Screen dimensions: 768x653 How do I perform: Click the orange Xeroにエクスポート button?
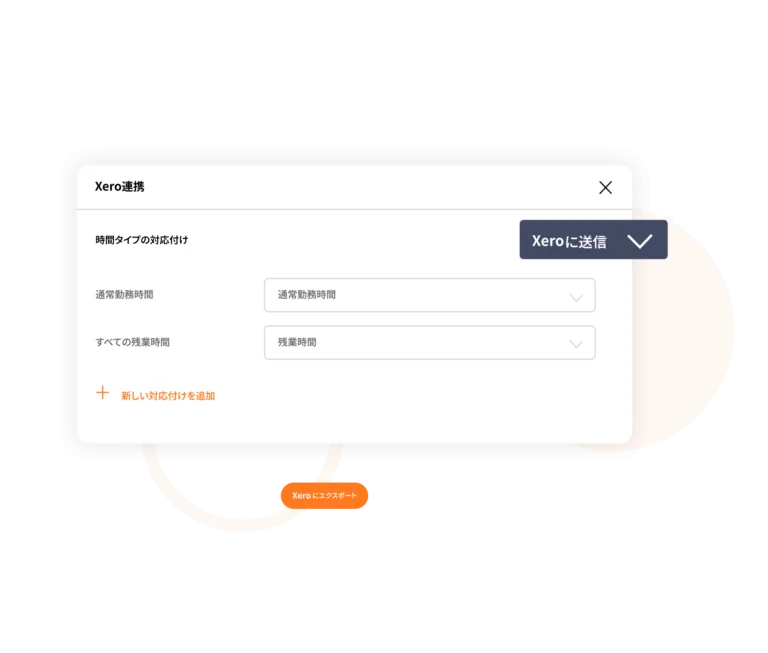(x=324, y=496)
